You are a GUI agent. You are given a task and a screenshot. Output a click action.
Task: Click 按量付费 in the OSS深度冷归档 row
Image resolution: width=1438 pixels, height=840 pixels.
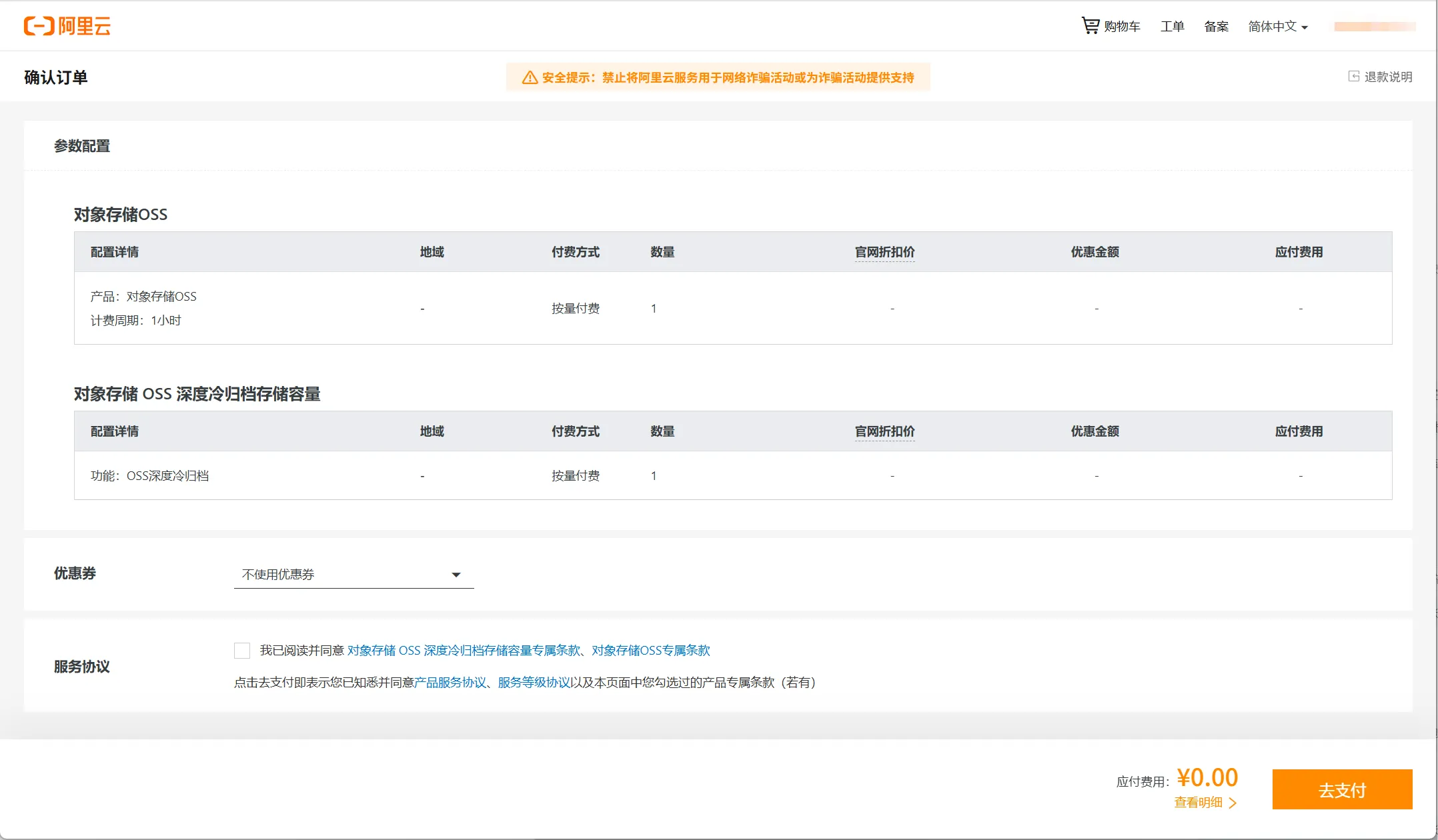pos(575,475)
